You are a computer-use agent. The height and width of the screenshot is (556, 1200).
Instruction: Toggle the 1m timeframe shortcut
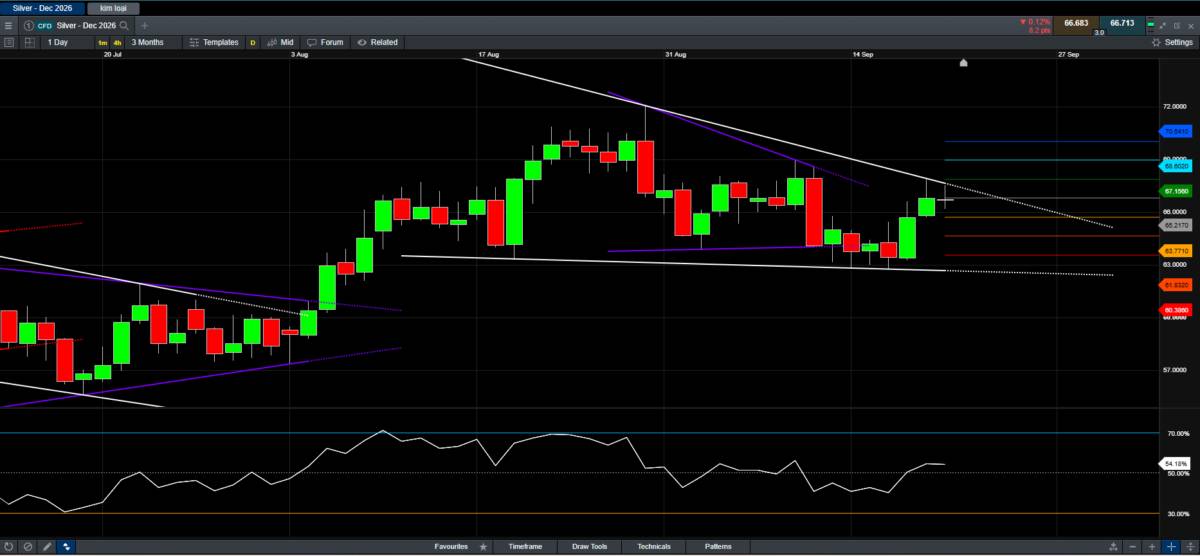102,43
